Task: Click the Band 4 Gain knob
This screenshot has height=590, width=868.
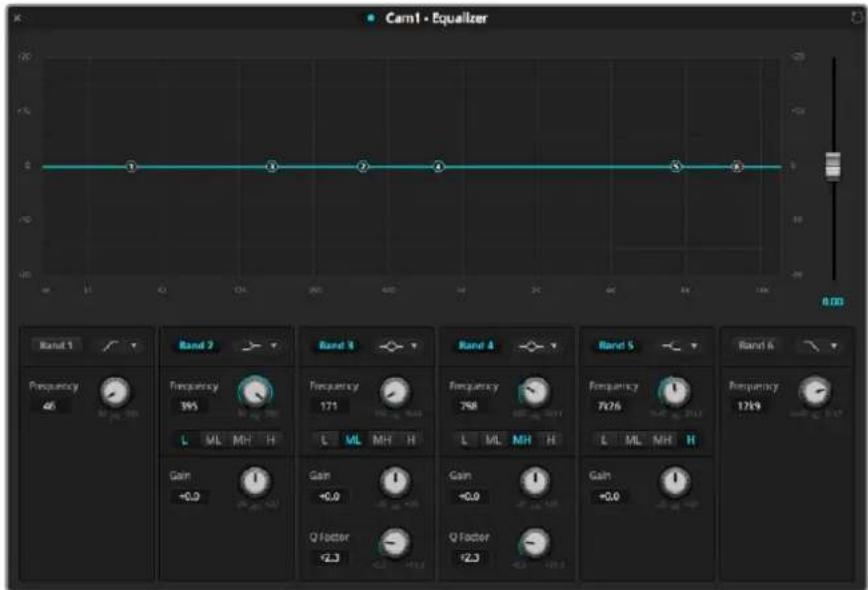Action: pos(535,482)
